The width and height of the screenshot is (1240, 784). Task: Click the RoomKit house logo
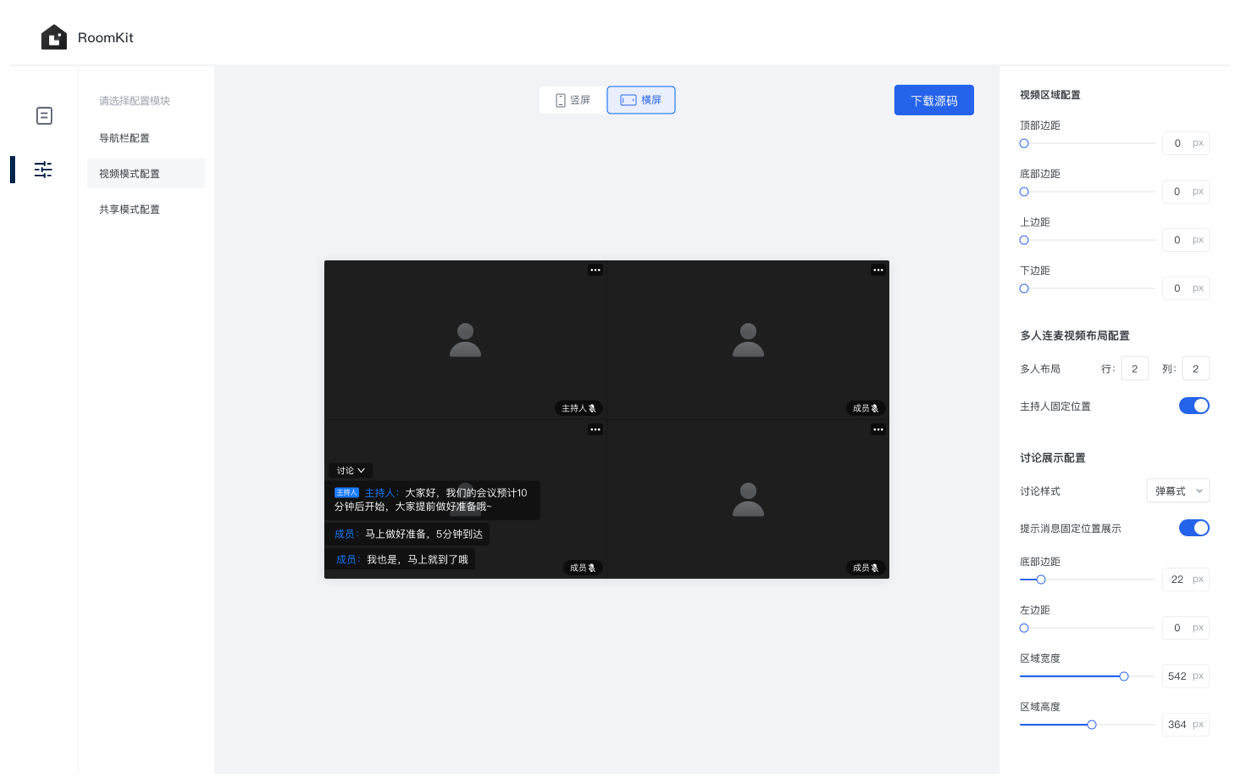point(54,37)
